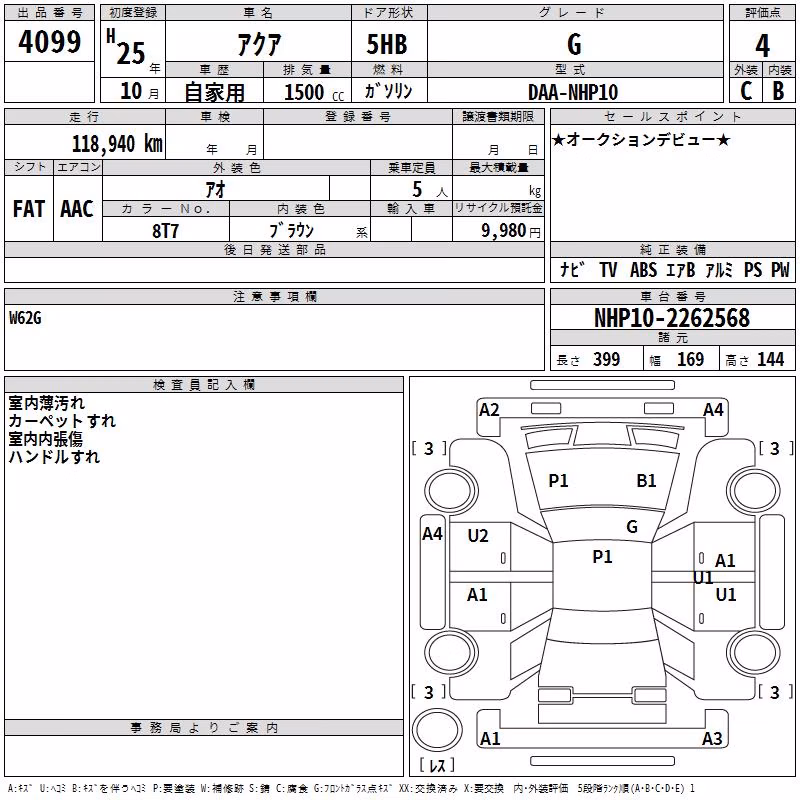This screenshot has width=800, height=800.
Task: Click the A2 mark on the front bumper
Action: click(x=489, y=410)
